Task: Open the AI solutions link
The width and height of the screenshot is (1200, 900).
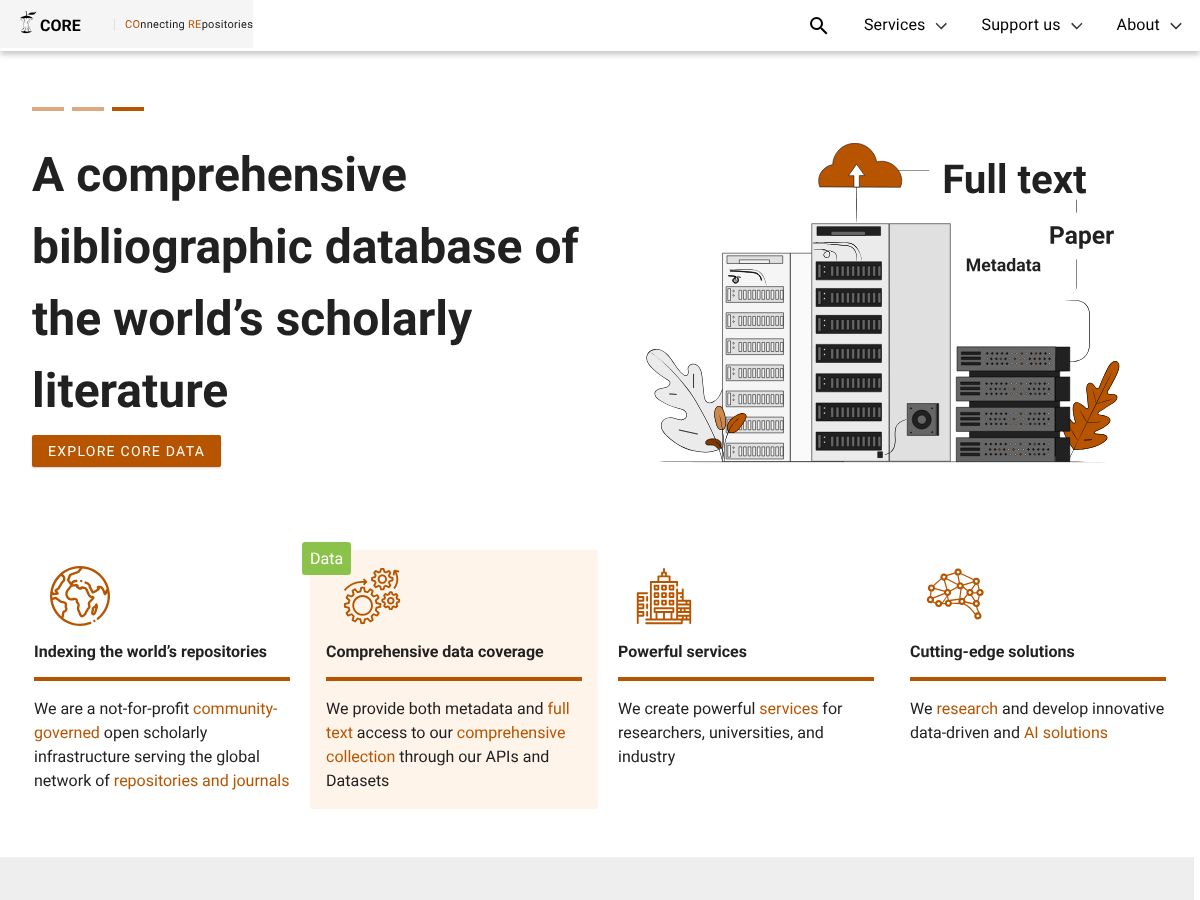Action: (1065, 732)
